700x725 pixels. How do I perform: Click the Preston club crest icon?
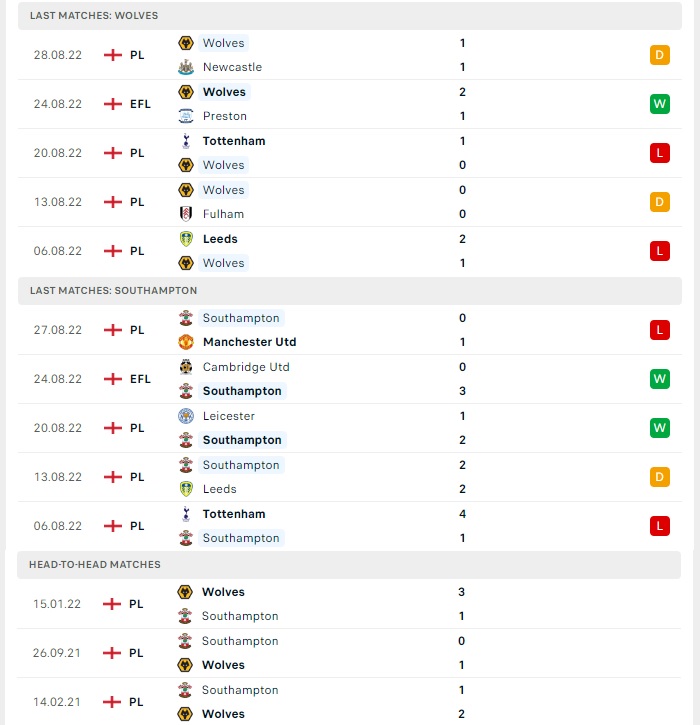coord(186,116)
